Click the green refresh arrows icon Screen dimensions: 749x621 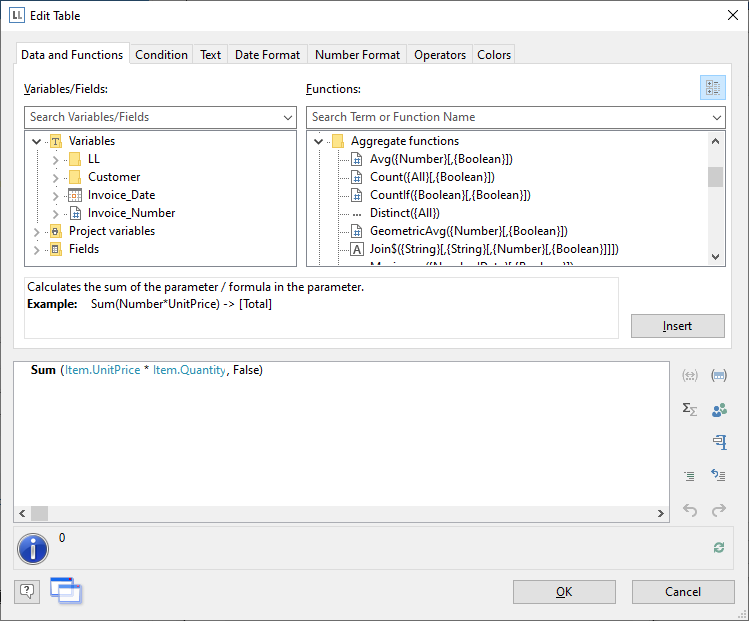pos(718,547)
